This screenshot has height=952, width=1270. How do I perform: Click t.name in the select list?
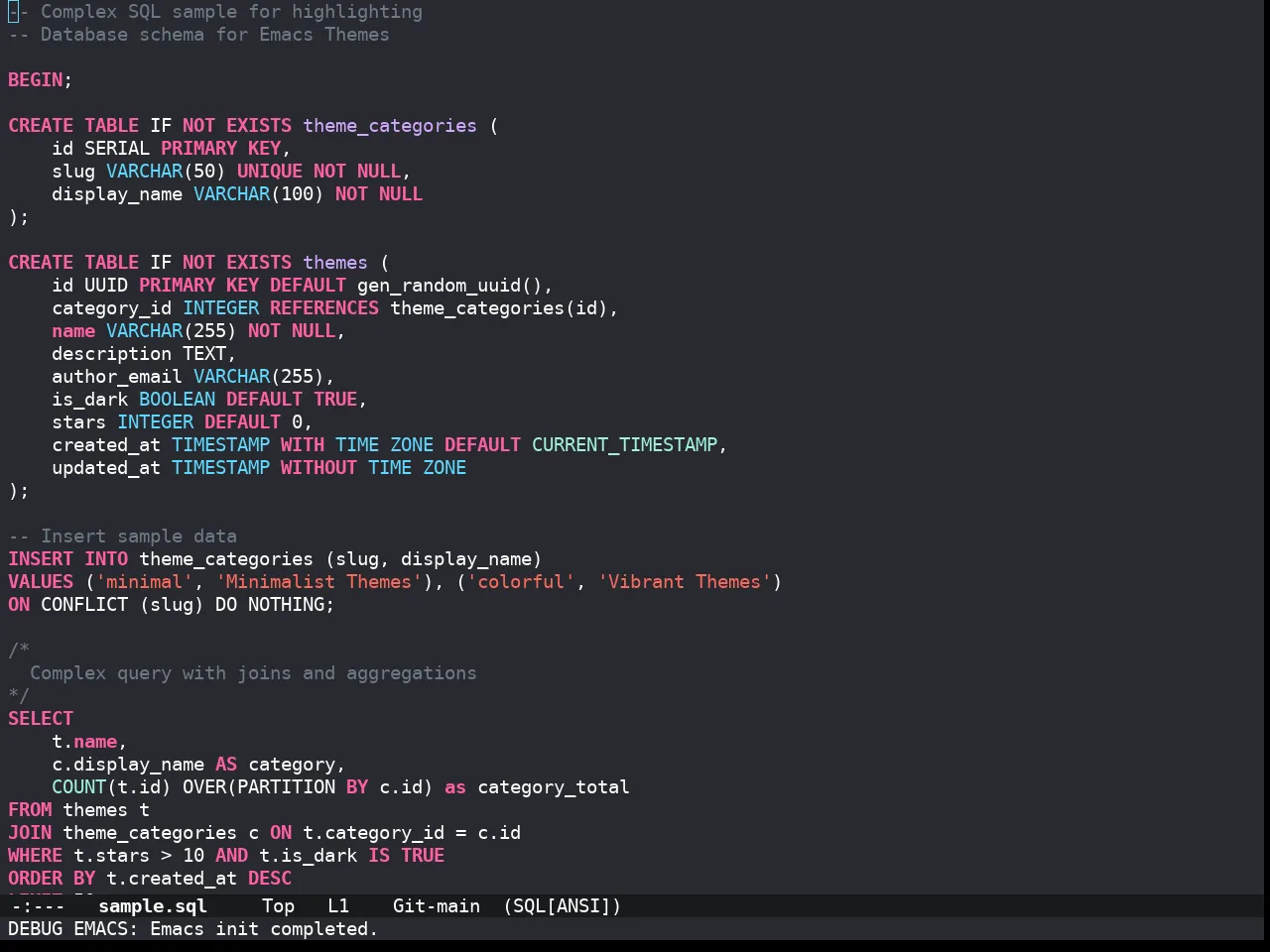[x=84, y=741]
